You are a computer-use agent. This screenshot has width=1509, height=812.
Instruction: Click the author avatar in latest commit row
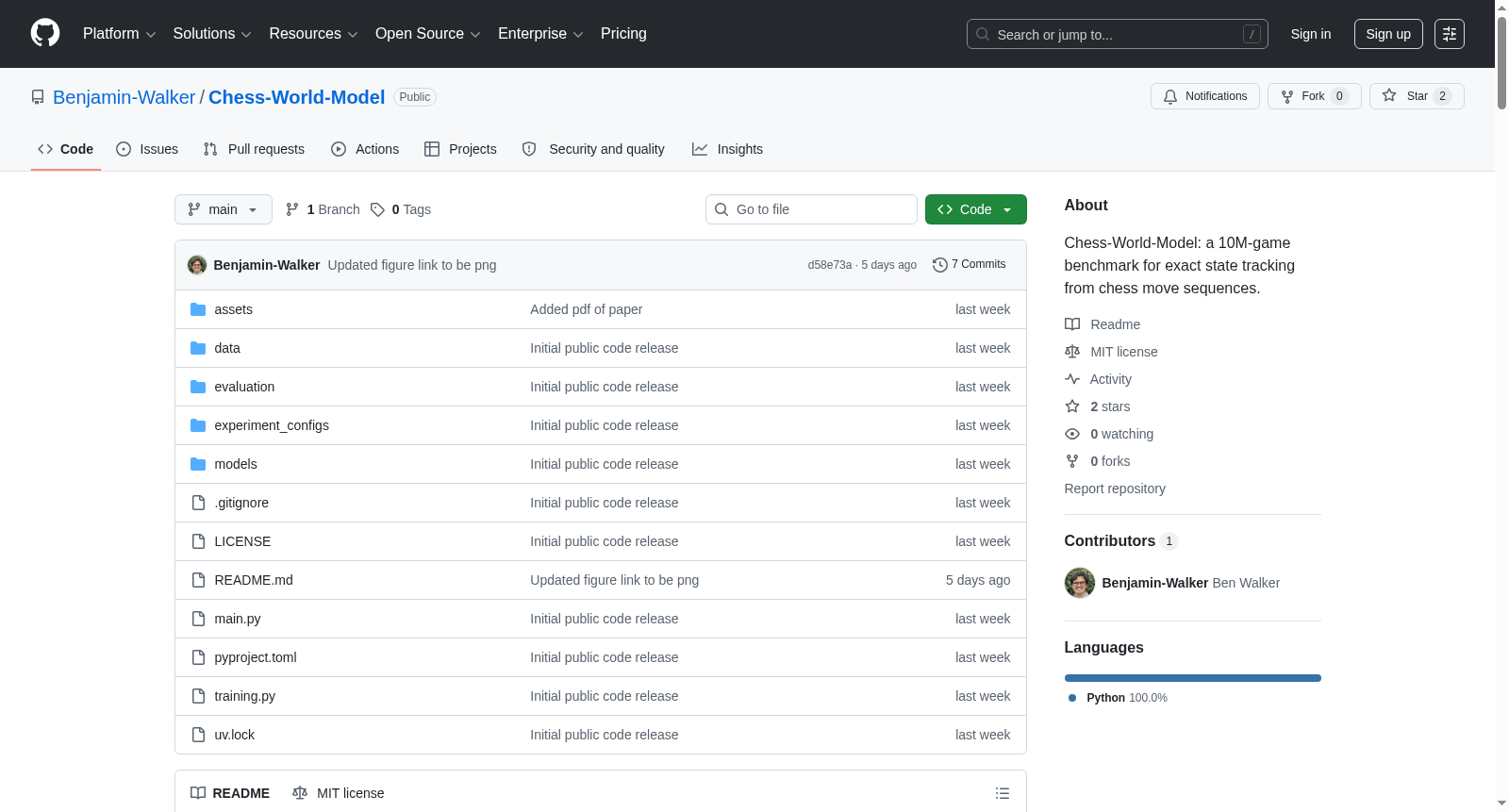click(197, 265)
